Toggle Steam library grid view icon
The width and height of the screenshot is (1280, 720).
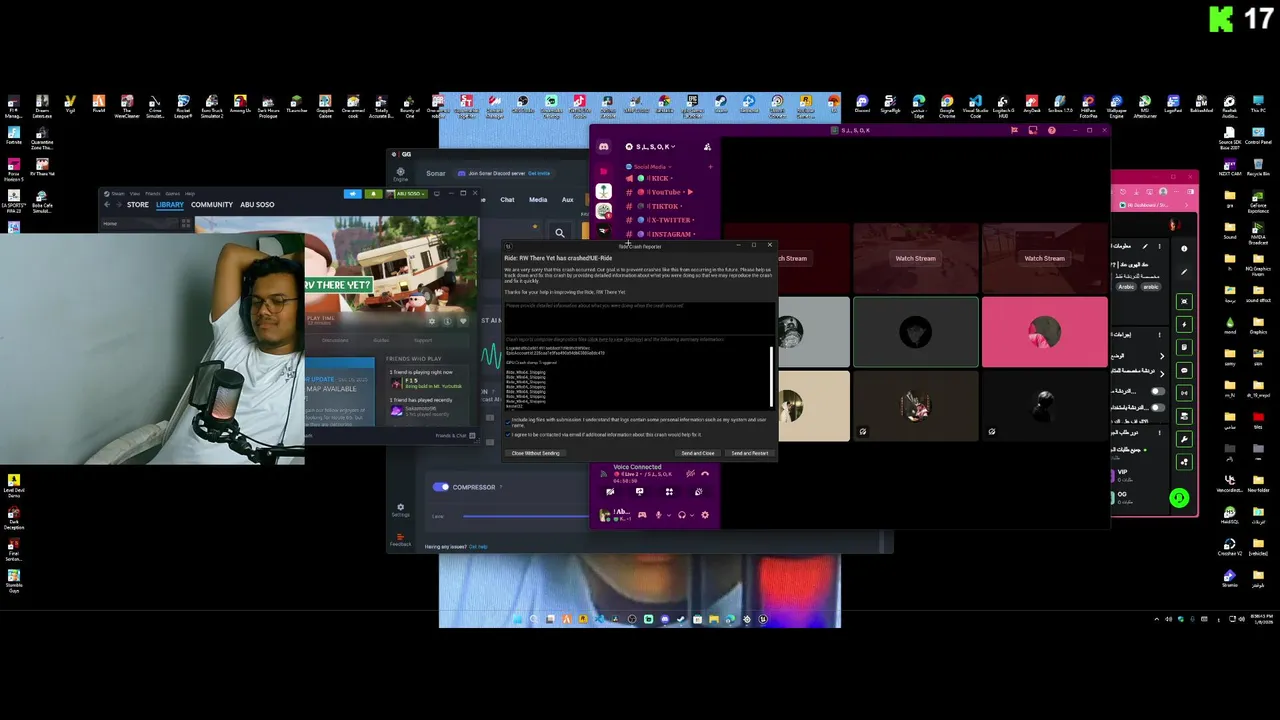185,224
